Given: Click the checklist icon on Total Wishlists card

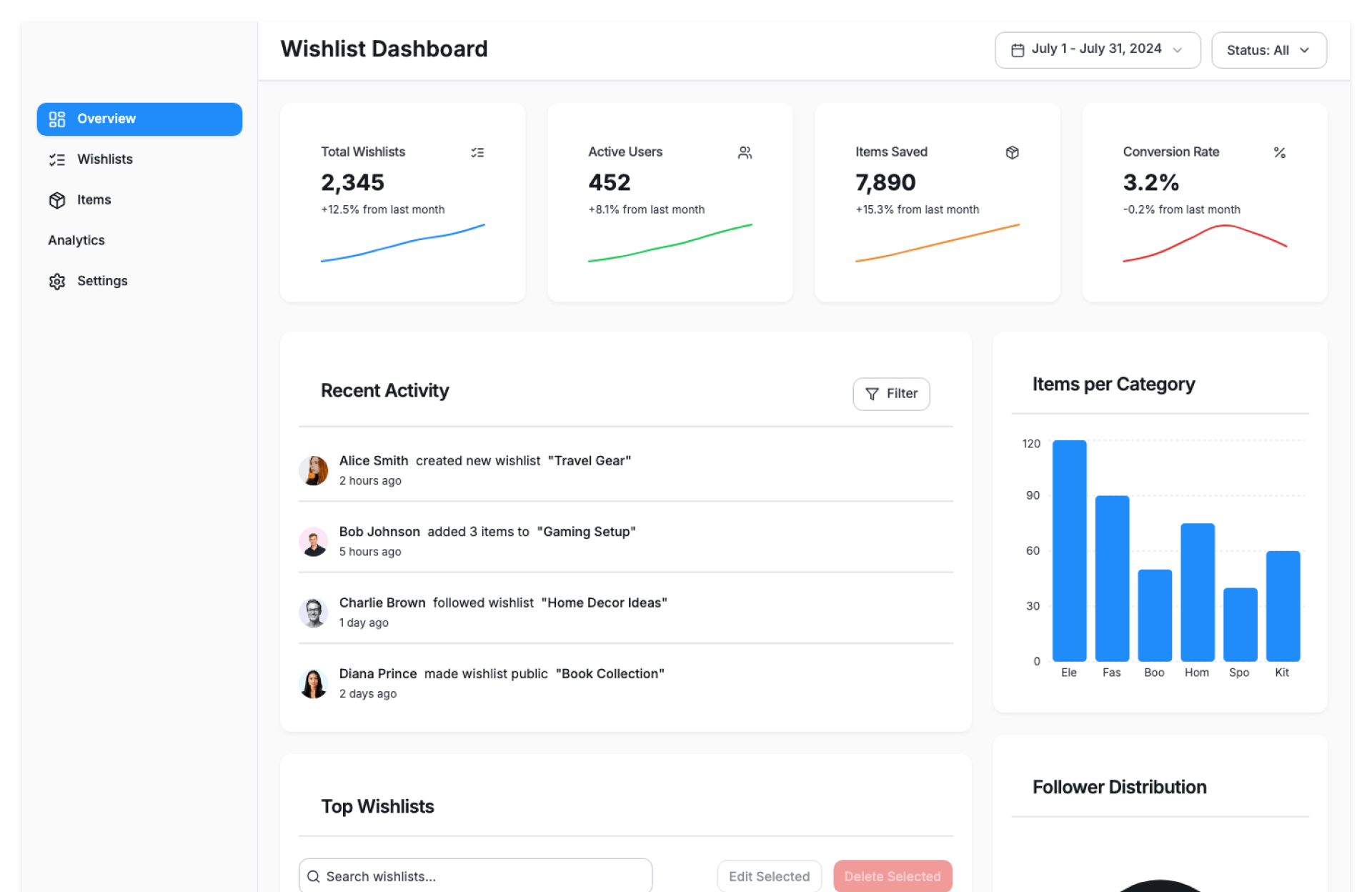Looking at the screenshot, I should (x=477, y=152).
